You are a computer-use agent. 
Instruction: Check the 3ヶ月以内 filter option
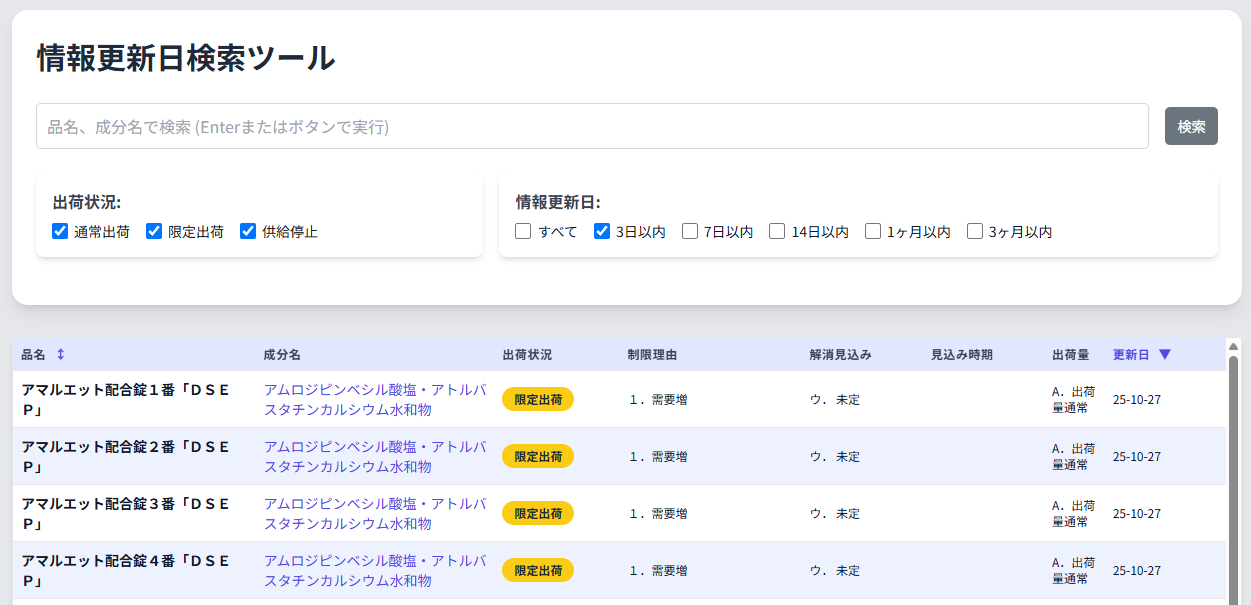point(974,231)
